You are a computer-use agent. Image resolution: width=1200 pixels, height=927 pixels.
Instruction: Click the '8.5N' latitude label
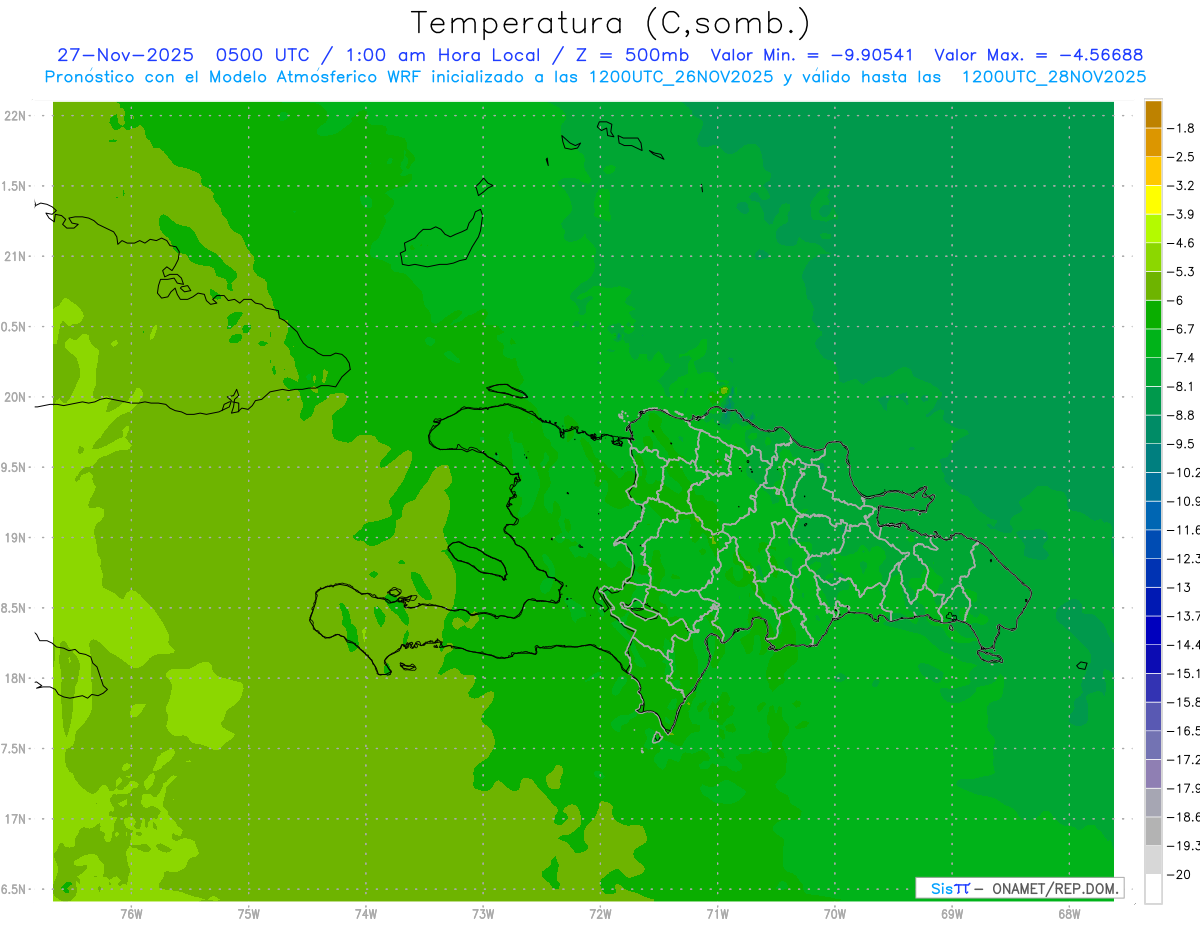pos(14,608)
